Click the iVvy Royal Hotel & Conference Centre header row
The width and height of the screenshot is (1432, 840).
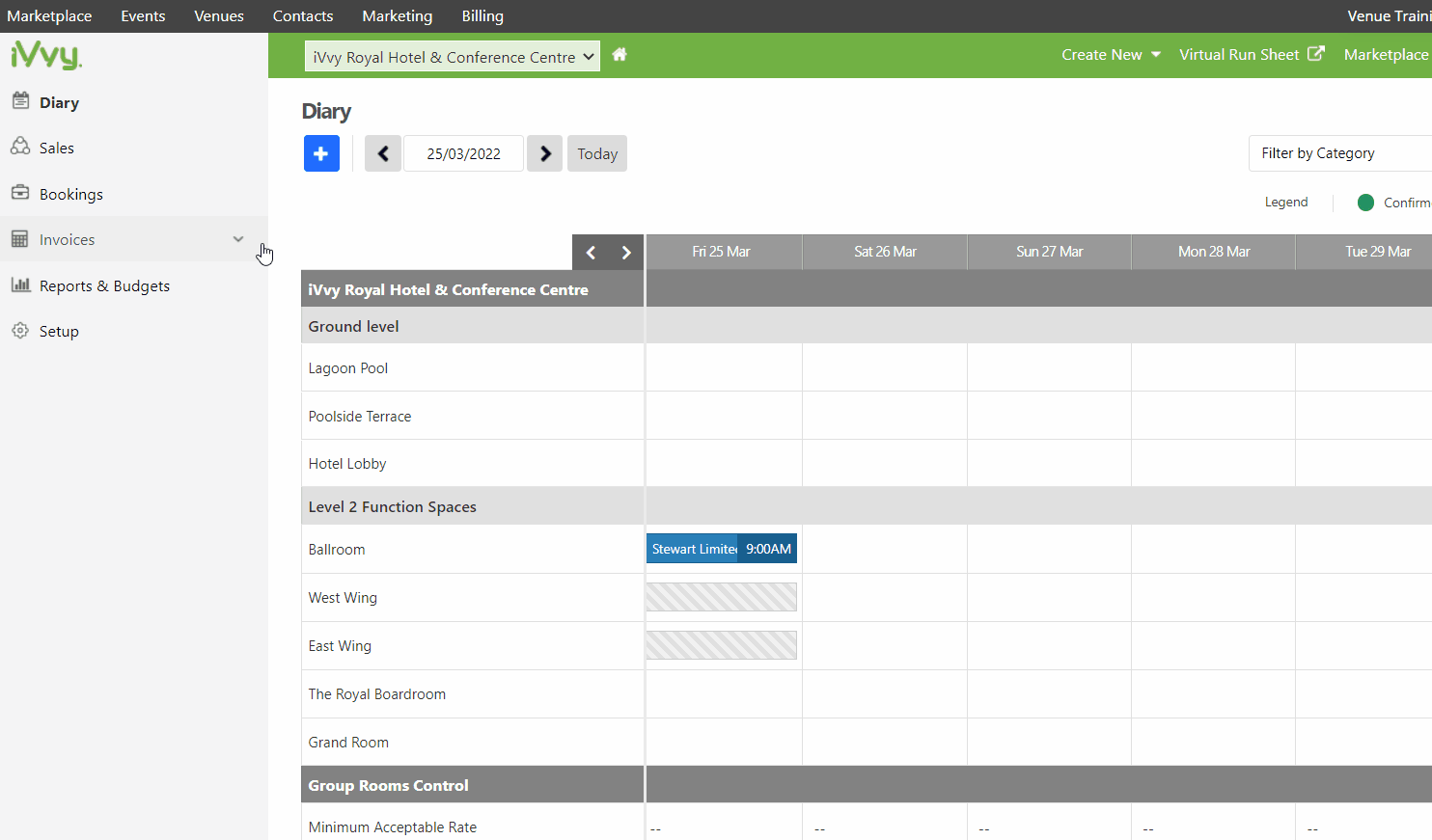(473, 289)
